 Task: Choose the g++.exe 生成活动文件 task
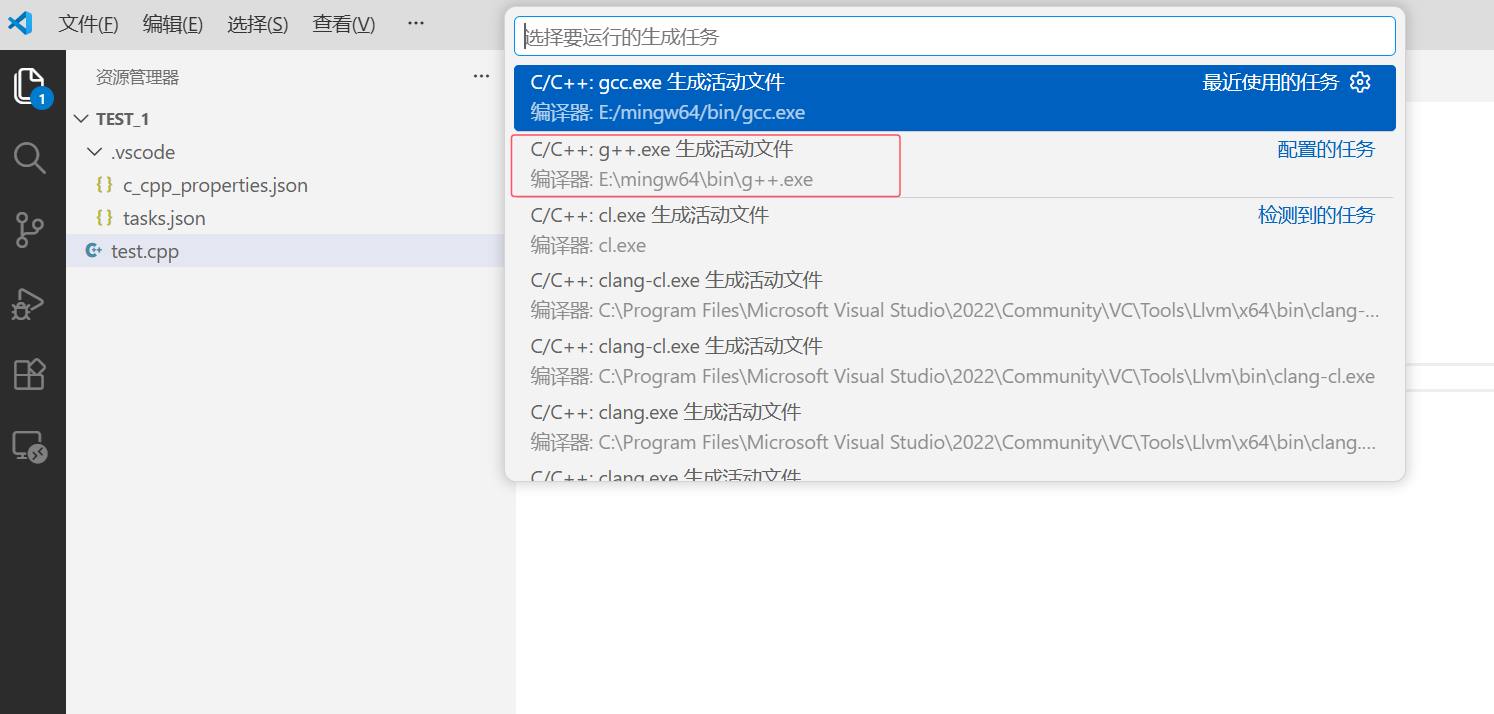tap(955, 164)
